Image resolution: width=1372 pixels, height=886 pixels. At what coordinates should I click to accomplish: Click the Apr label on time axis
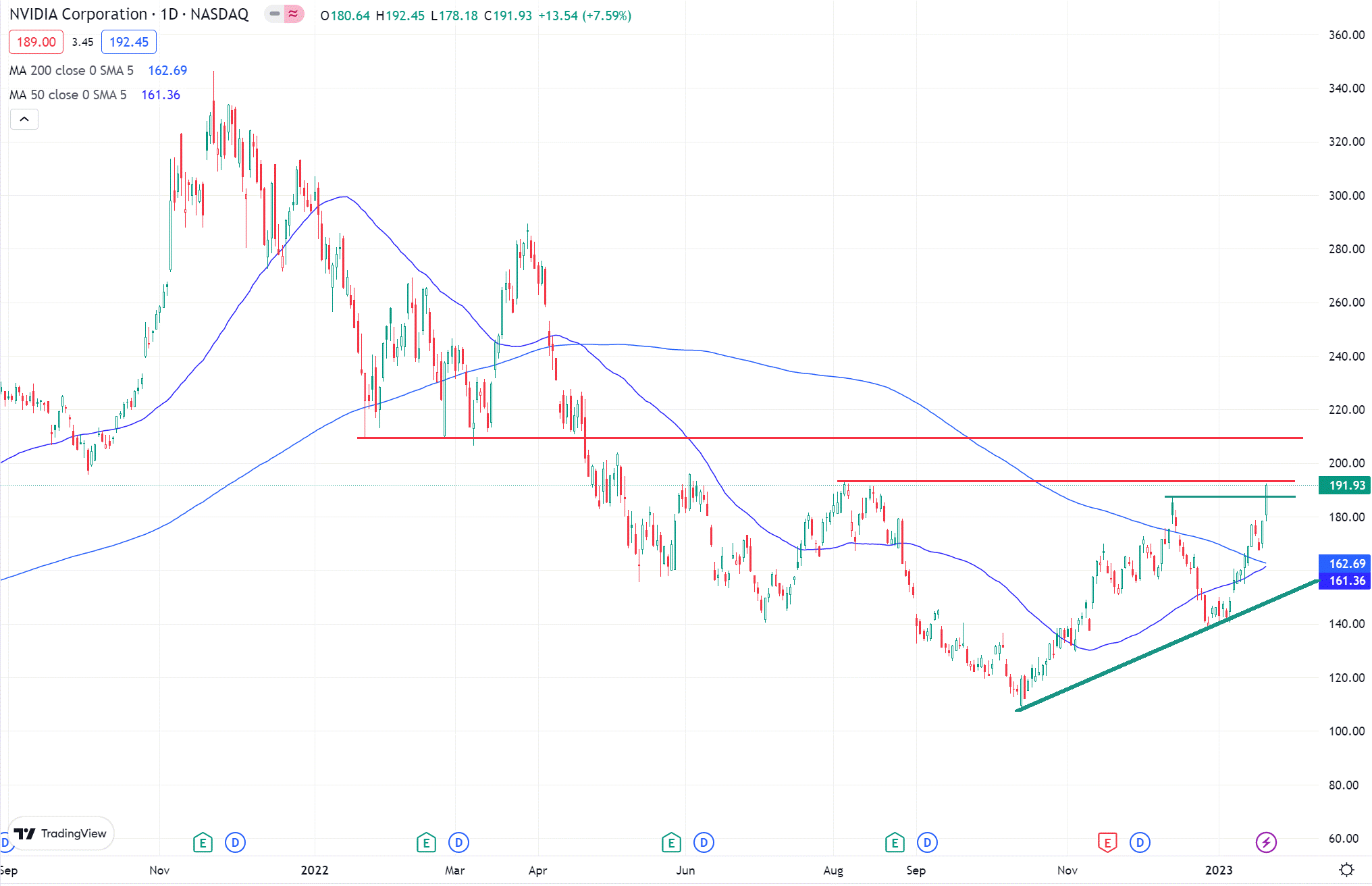tap(537, 870)
